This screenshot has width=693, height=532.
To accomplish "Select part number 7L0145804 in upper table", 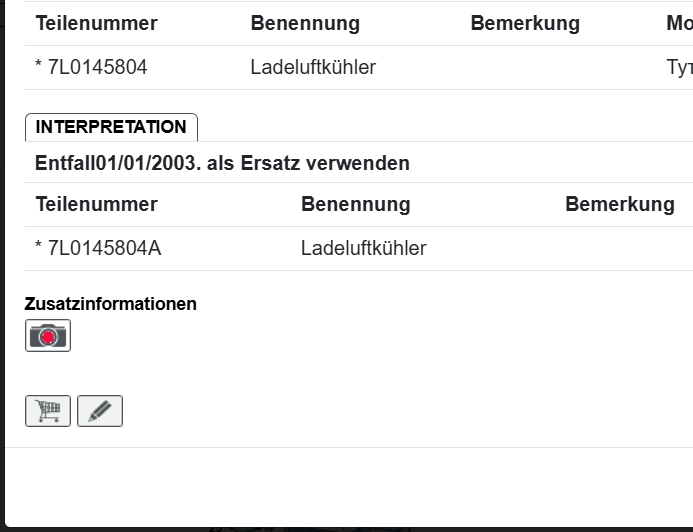I will 97,68.
